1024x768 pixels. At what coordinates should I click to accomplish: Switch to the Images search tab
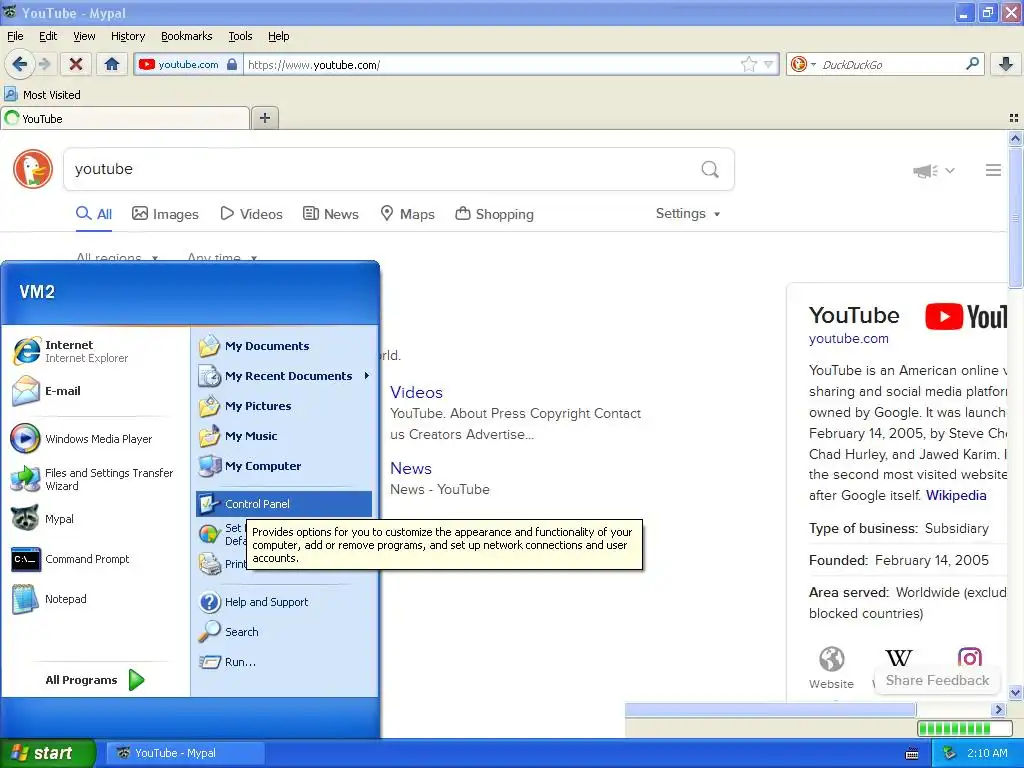click(165, 214)
